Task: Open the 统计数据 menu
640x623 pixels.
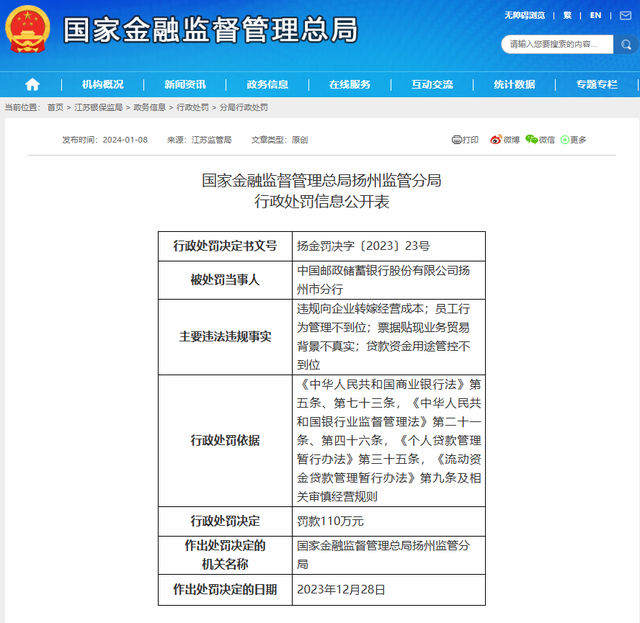Action: click(514, 85)
